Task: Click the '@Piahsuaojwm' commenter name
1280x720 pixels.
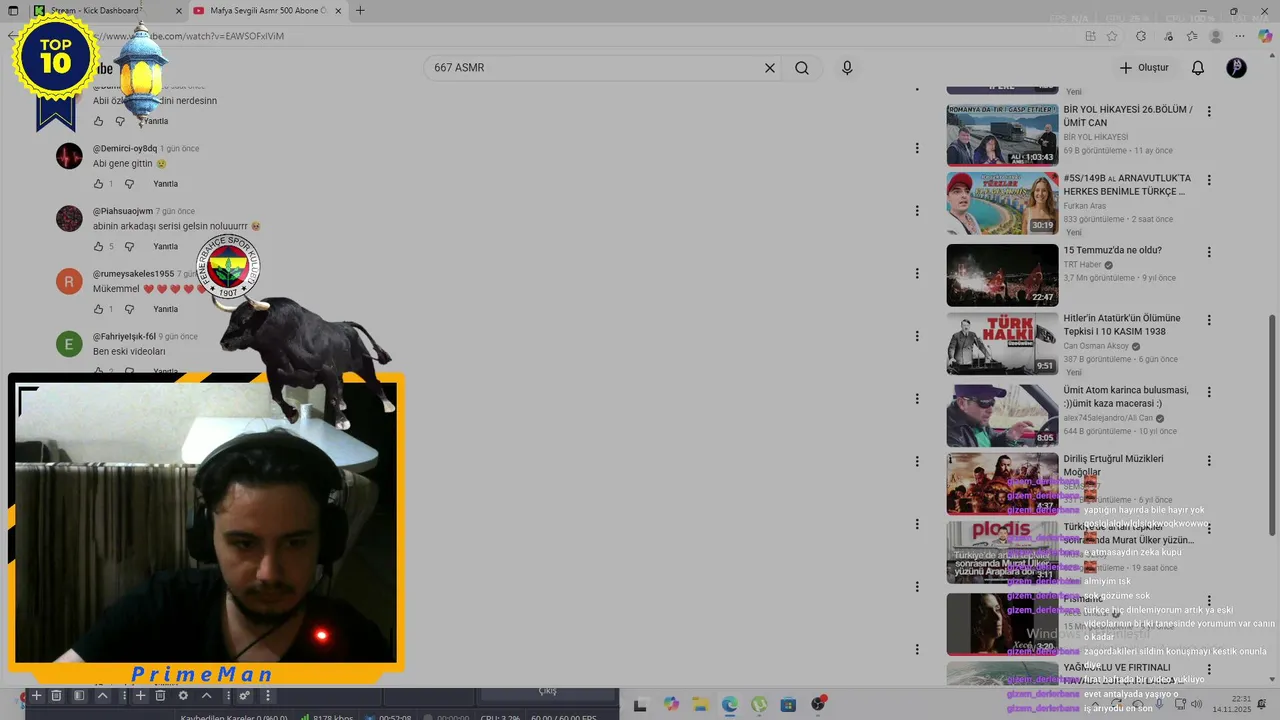Action: [123, 211]
